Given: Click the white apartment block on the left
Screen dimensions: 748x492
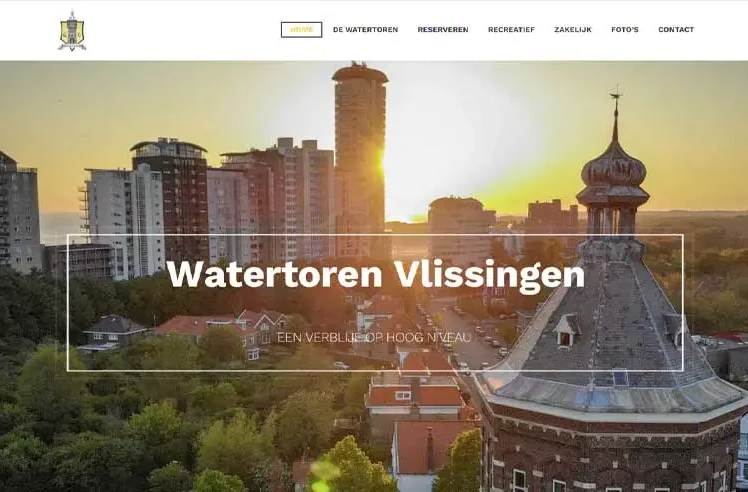Looking at the screenshot, I should tap(125, 222).
